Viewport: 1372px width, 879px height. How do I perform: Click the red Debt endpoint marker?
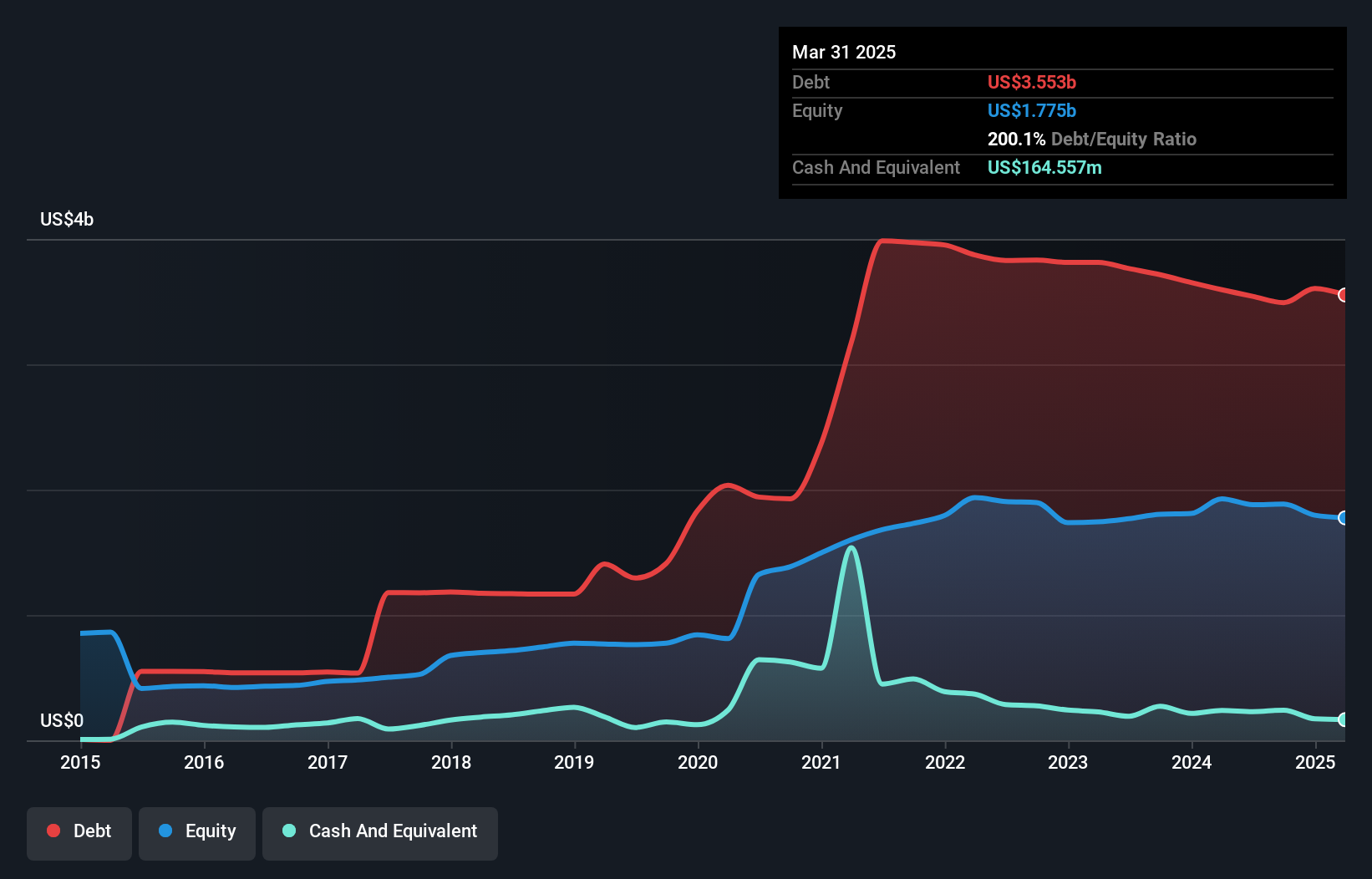tap(1344, 295)
